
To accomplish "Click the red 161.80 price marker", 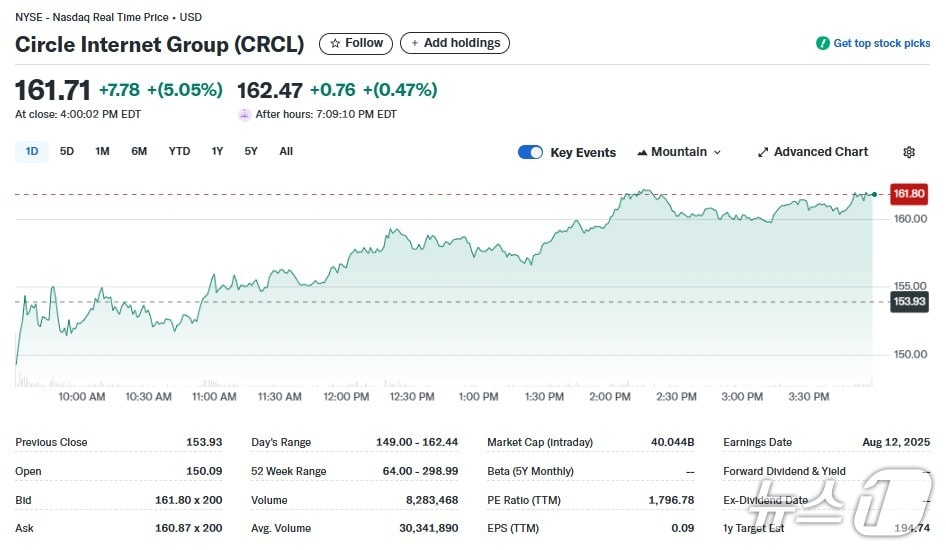I will click(x=909, y=193).
